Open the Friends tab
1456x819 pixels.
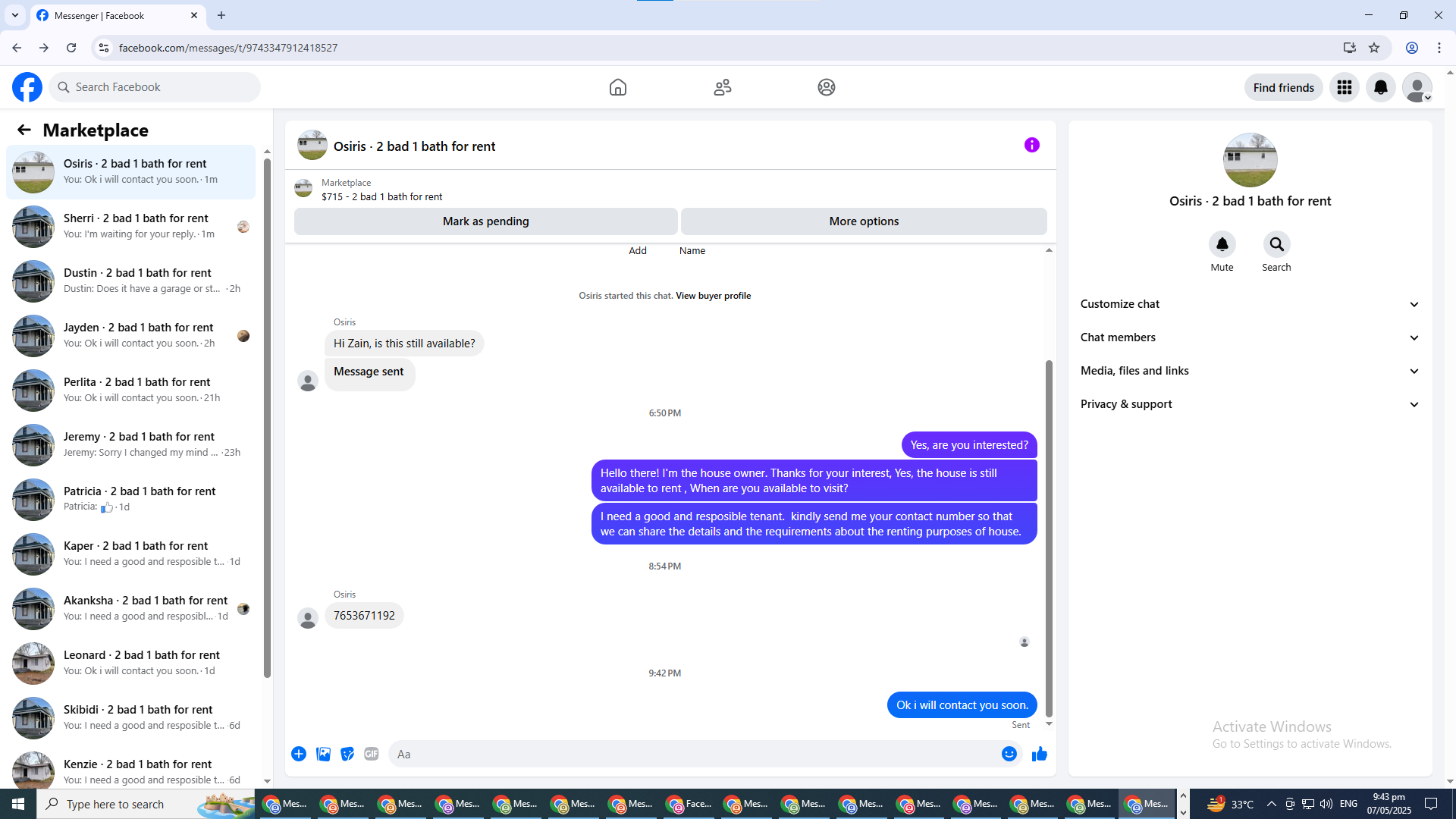pyautogui.click(x=722, y=87)
